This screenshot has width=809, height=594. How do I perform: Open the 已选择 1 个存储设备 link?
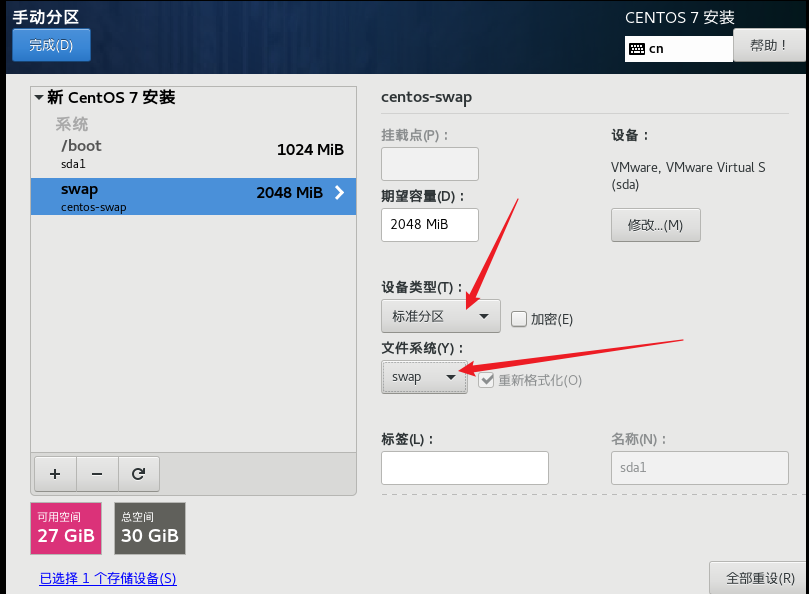point(108,579)
